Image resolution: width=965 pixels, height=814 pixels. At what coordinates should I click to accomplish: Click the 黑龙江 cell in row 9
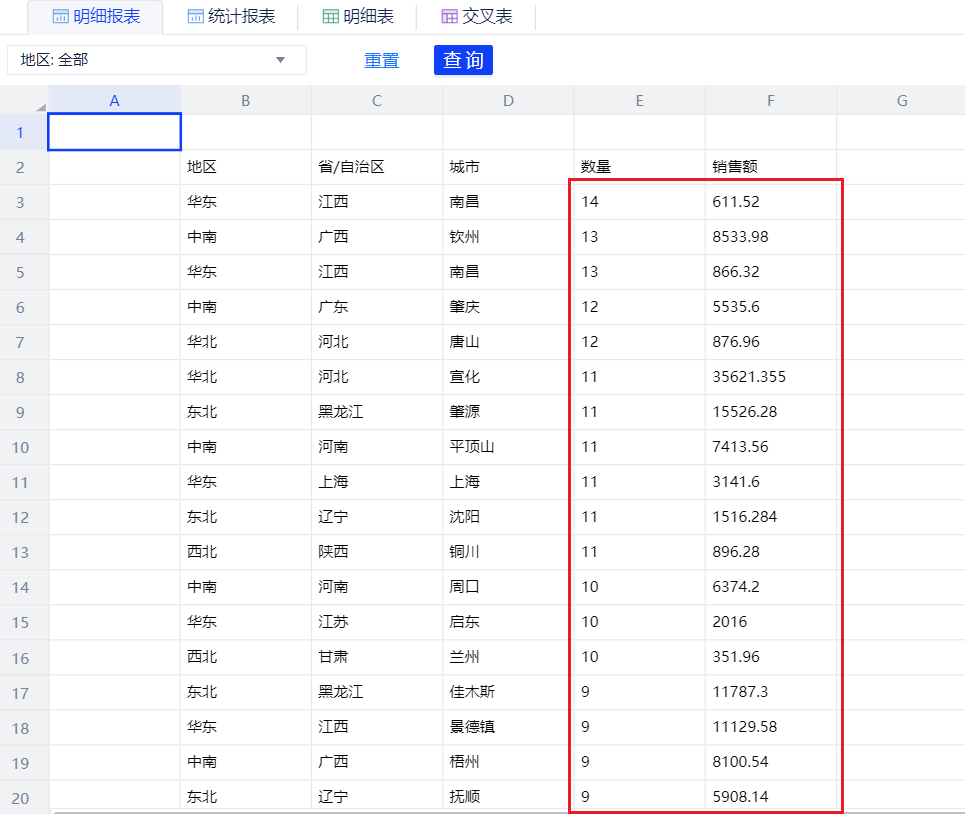[x=376, y=412]
